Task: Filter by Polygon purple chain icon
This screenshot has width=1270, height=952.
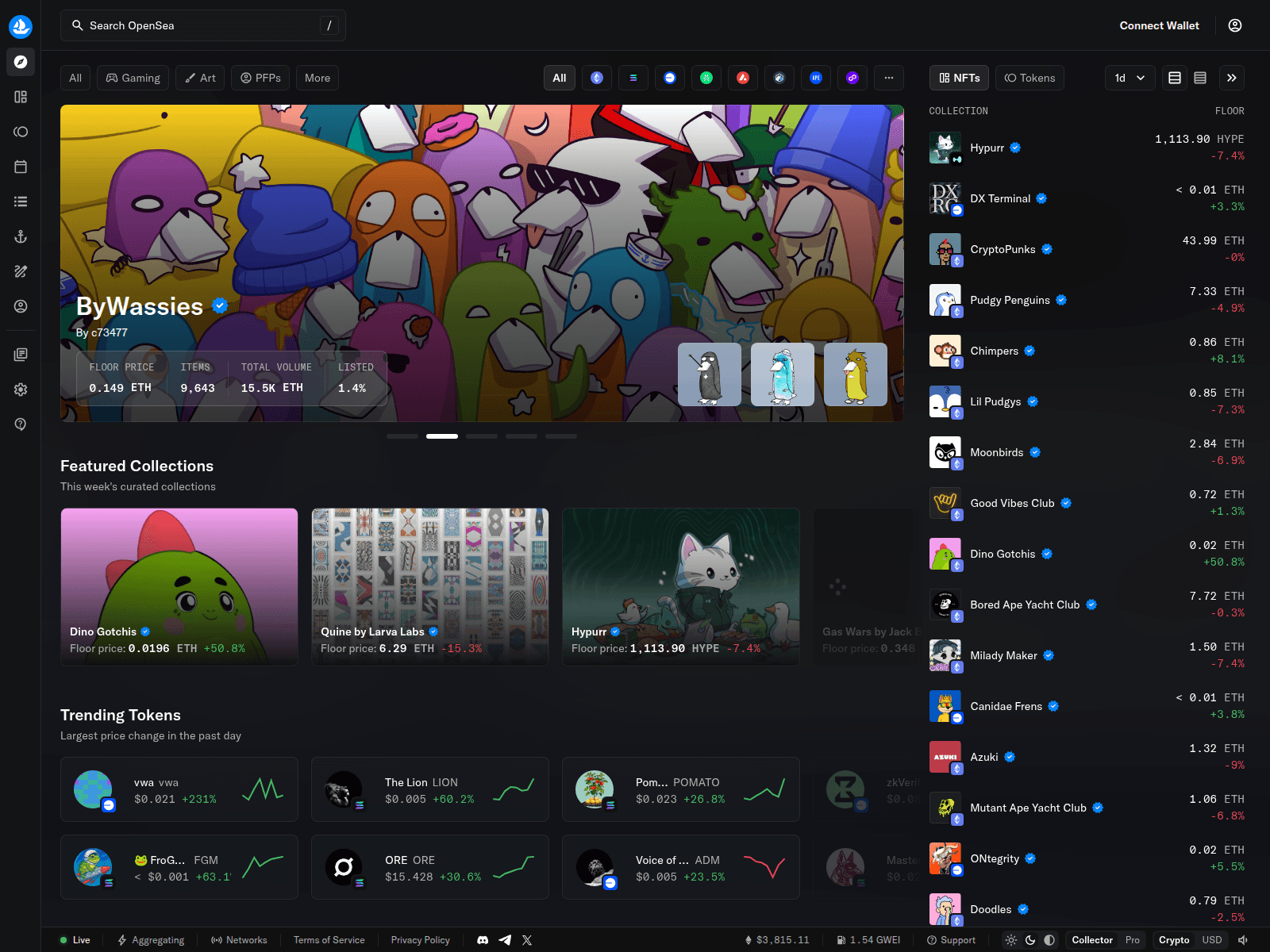Action: click(852, 78)
